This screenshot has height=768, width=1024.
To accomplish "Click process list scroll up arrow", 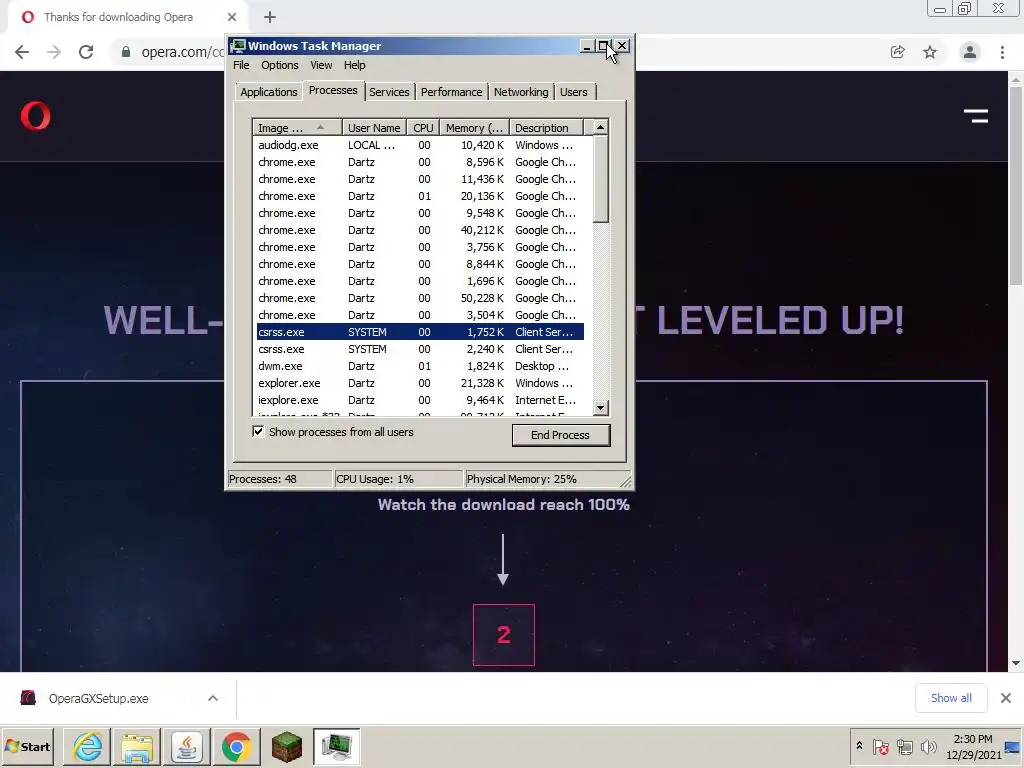I will (601, 127).
